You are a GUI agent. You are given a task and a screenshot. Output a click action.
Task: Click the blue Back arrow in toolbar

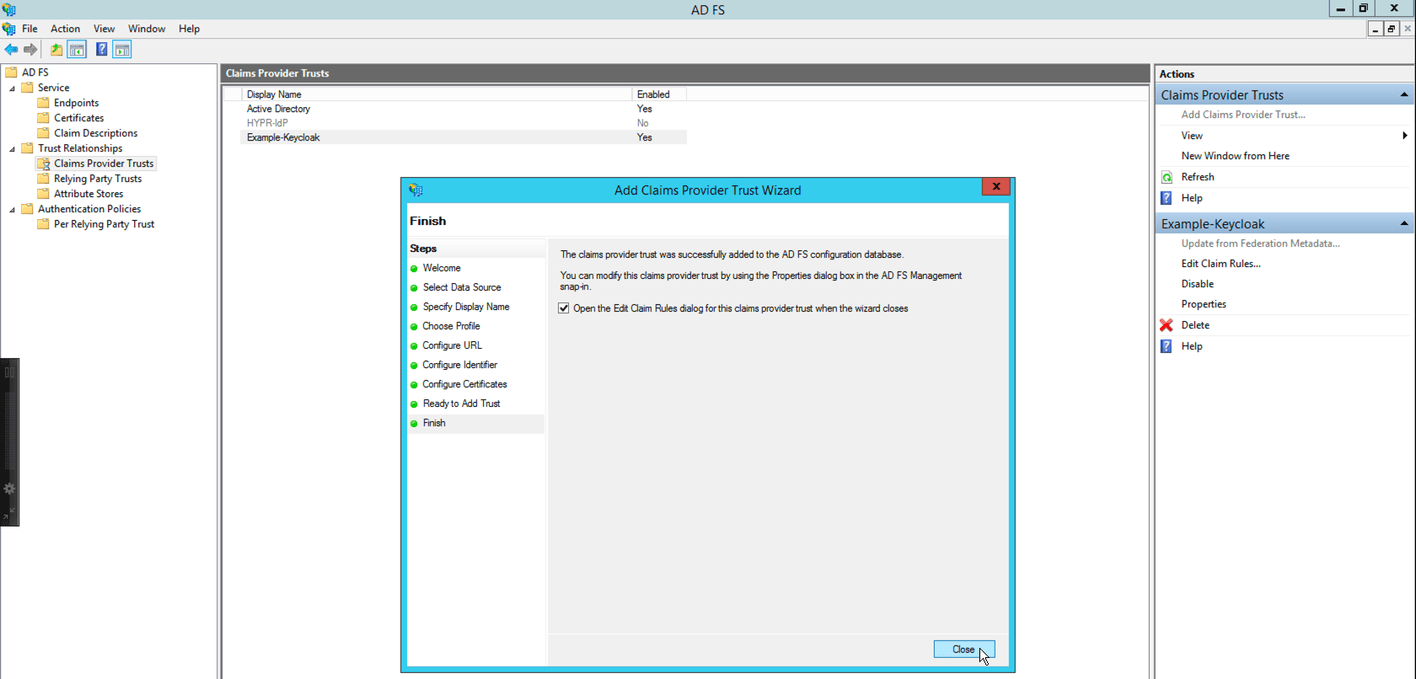(x=11, y=49)
